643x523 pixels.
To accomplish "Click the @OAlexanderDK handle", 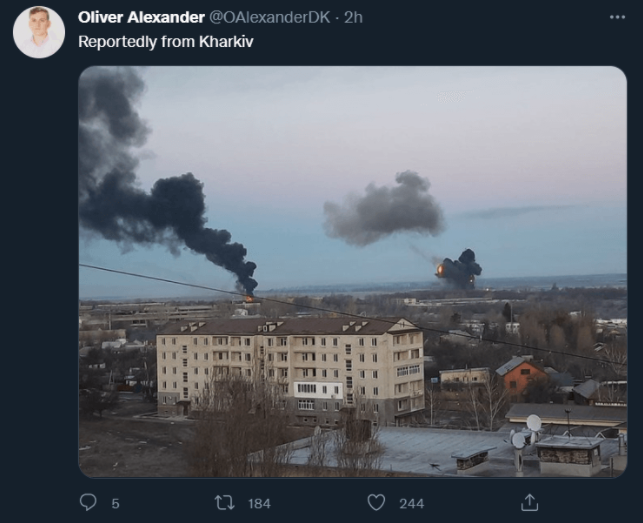I will point(270,17).
